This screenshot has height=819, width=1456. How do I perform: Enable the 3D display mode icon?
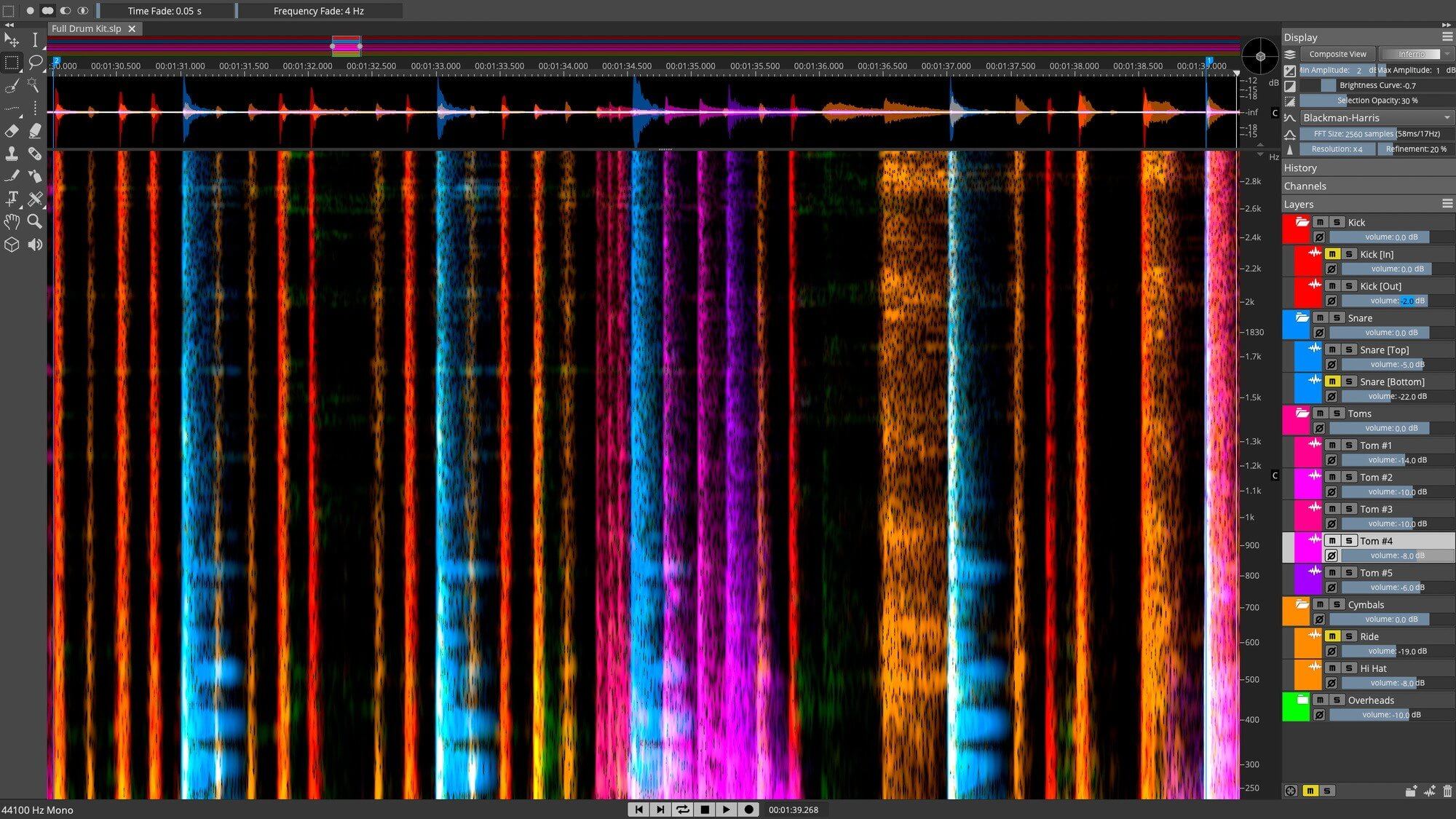click(12, 245)
